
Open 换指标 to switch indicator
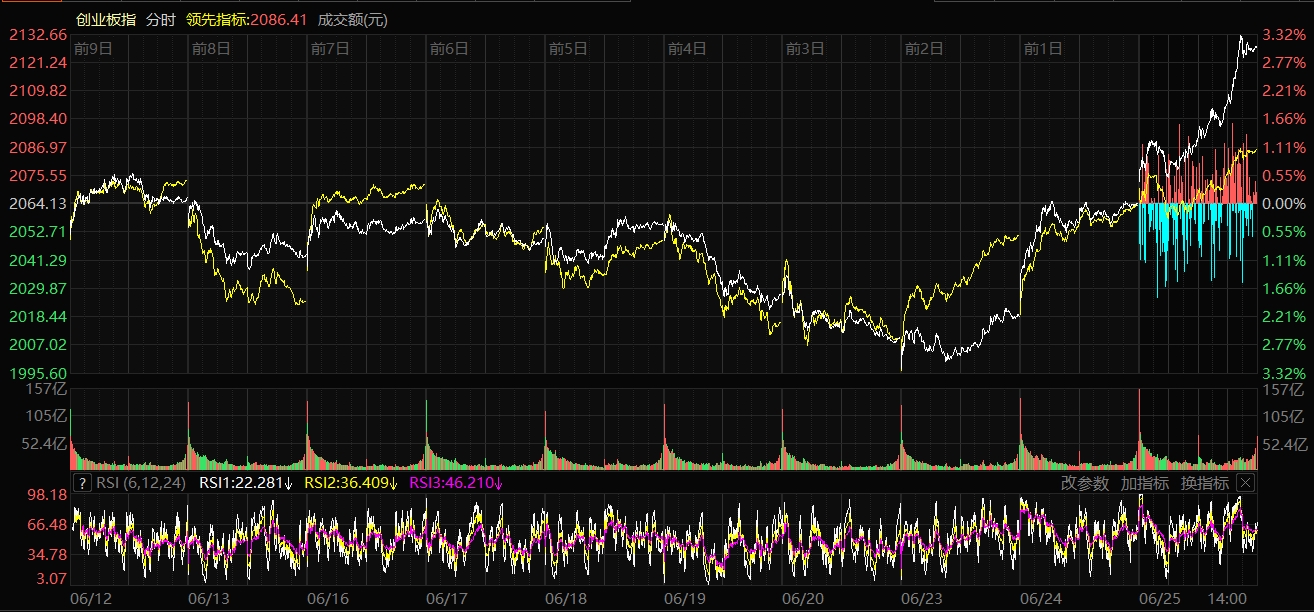(x=1204, y=483)
